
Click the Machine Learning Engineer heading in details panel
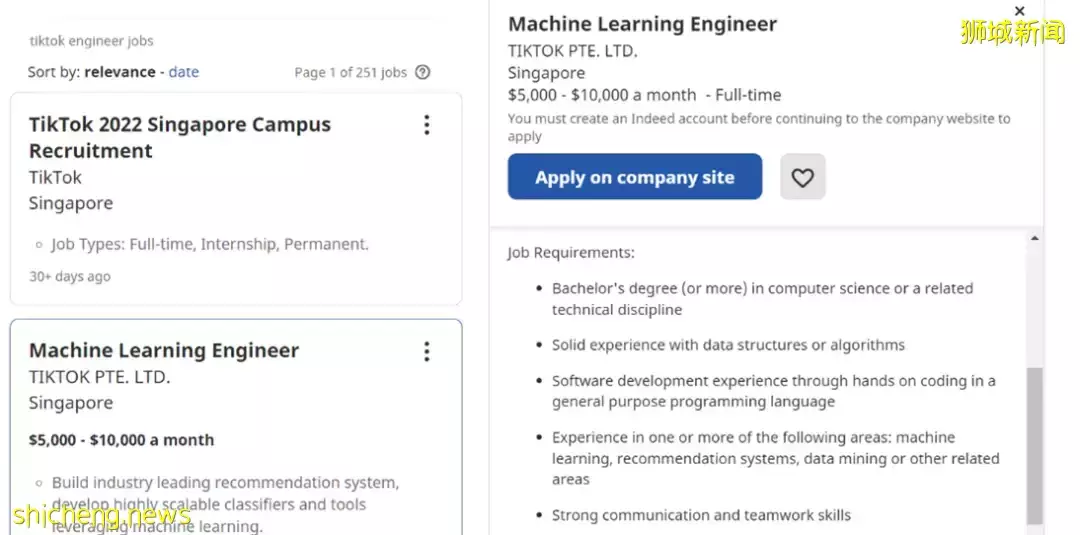(642, 24)
